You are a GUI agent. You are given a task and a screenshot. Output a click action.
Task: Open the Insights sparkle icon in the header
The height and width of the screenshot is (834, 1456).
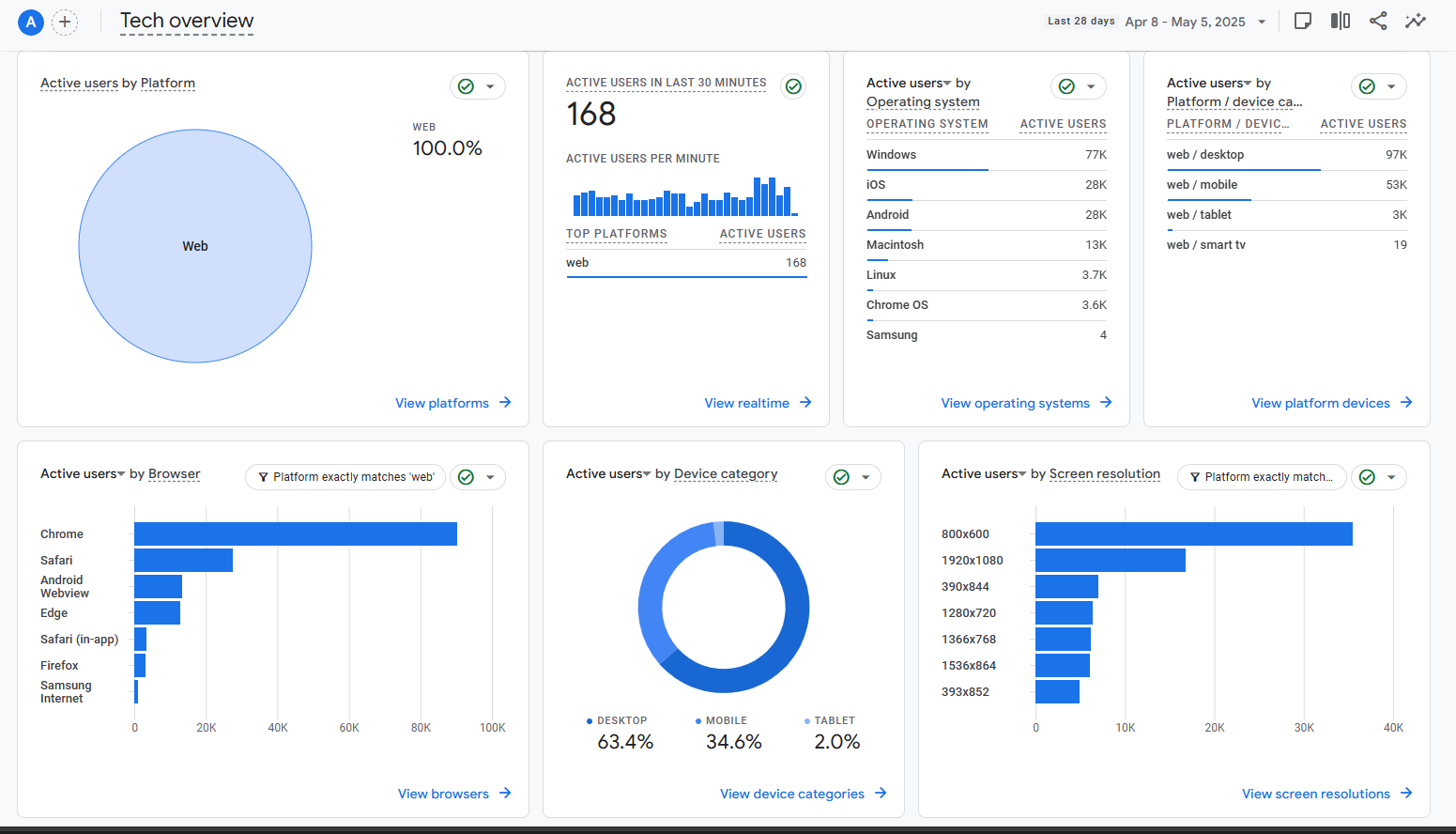pyautogui.click(x=1415, y=20)
